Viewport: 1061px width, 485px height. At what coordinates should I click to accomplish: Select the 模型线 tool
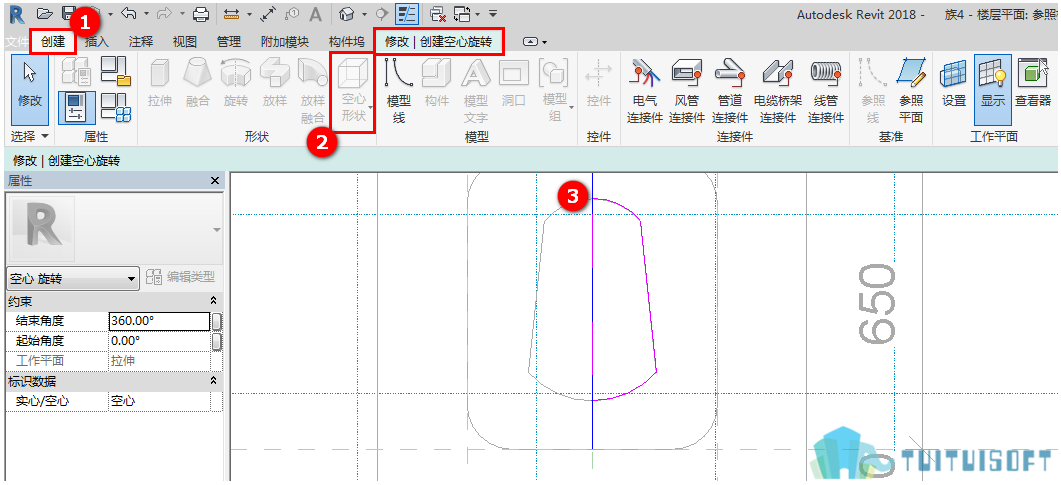399,91
